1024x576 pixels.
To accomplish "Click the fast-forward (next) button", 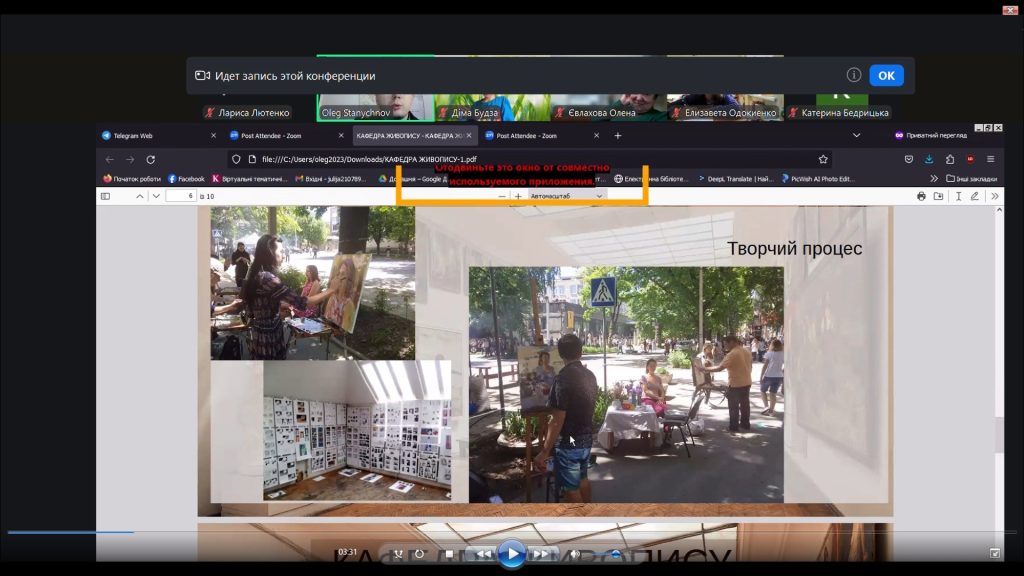I will 541,554.
